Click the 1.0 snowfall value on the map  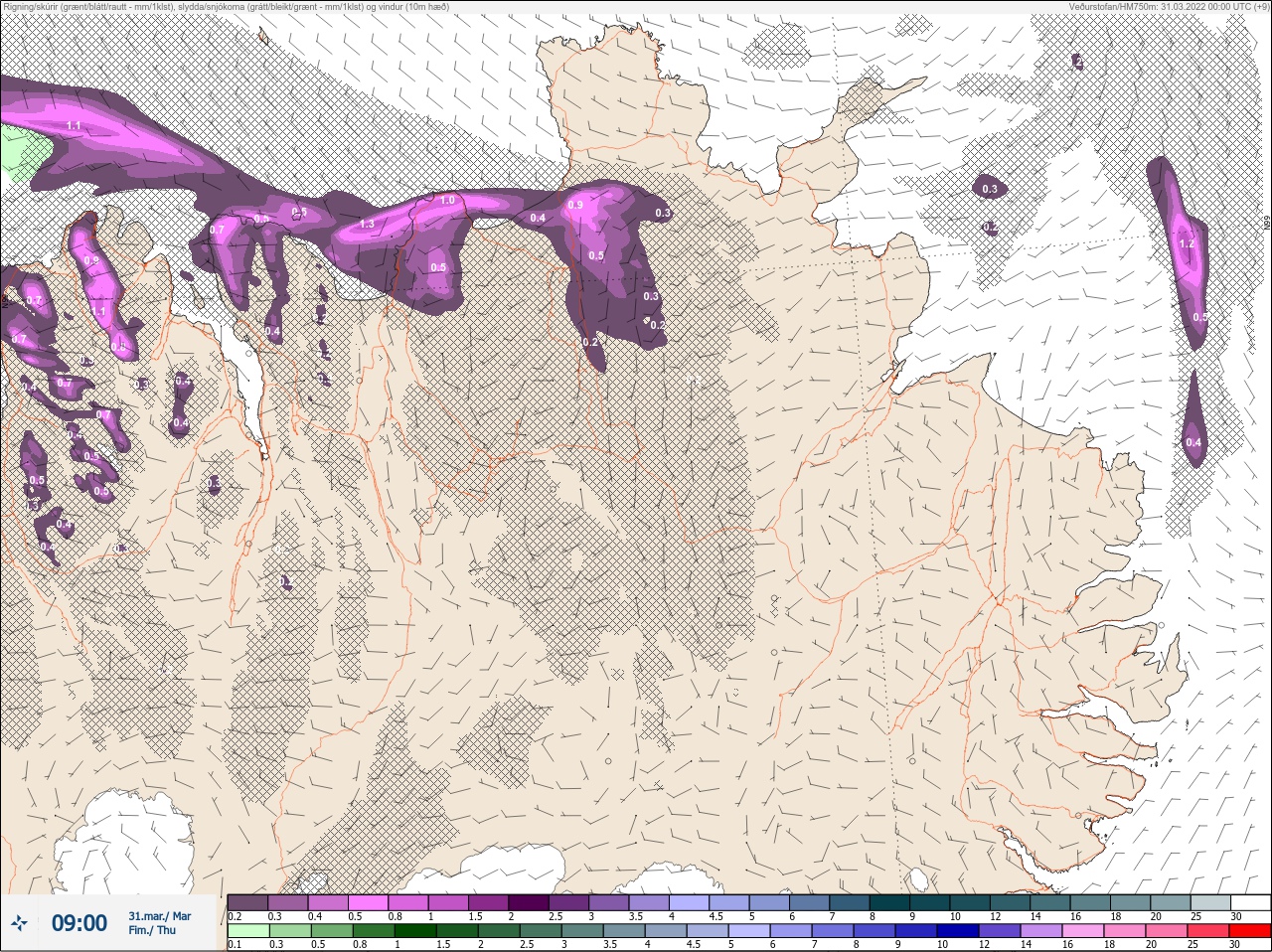pyautogui.click(x=447, y=200)
